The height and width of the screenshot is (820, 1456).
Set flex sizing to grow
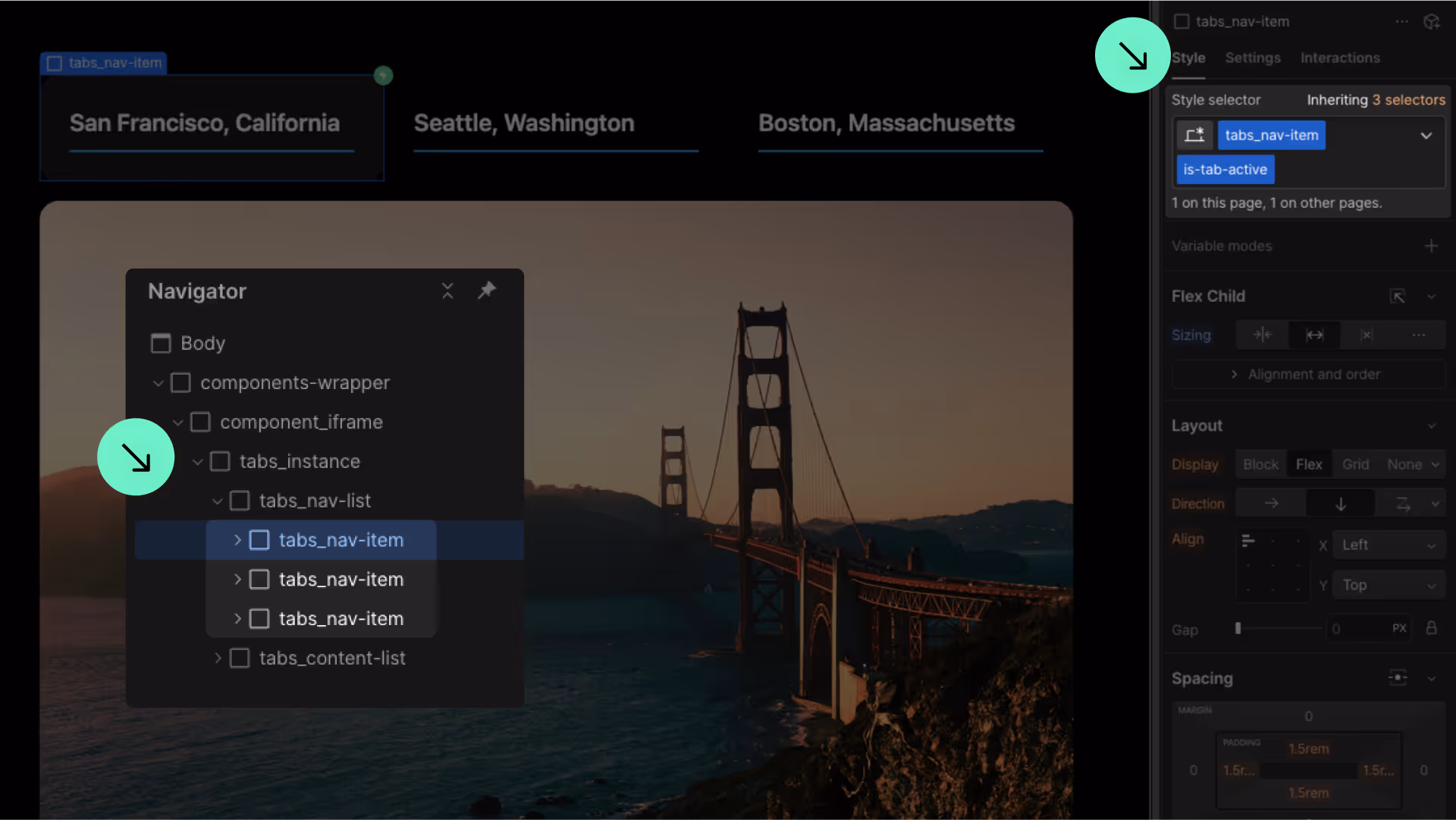click(1314, 335)
